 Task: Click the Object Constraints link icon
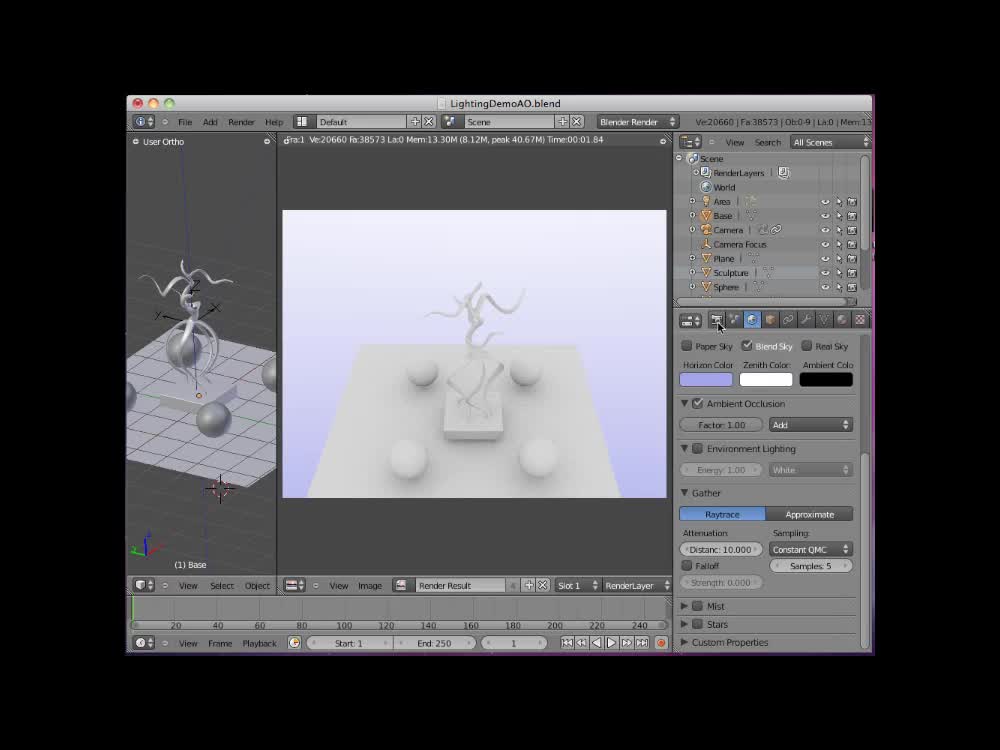coord(788,320)
